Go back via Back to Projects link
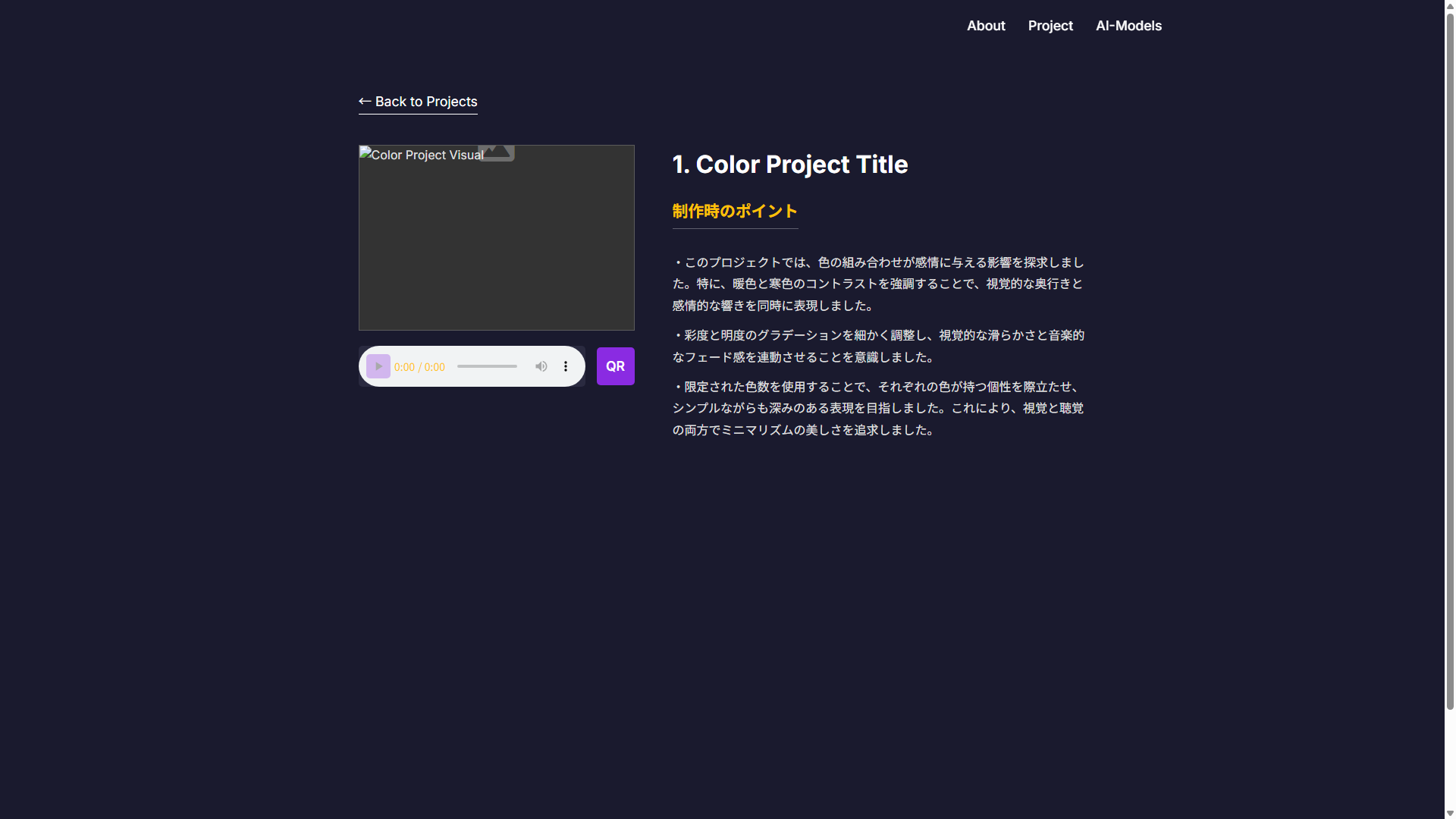The height and width of the screenshot is (819, 1456). (x=425, y=102)
